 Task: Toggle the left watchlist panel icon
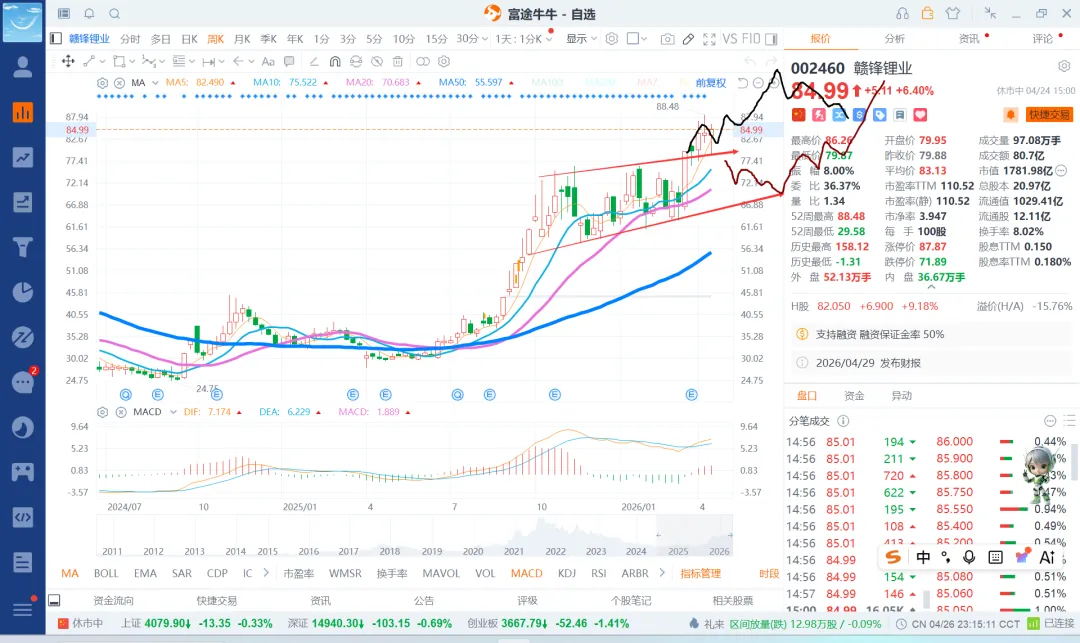(56, 39)
